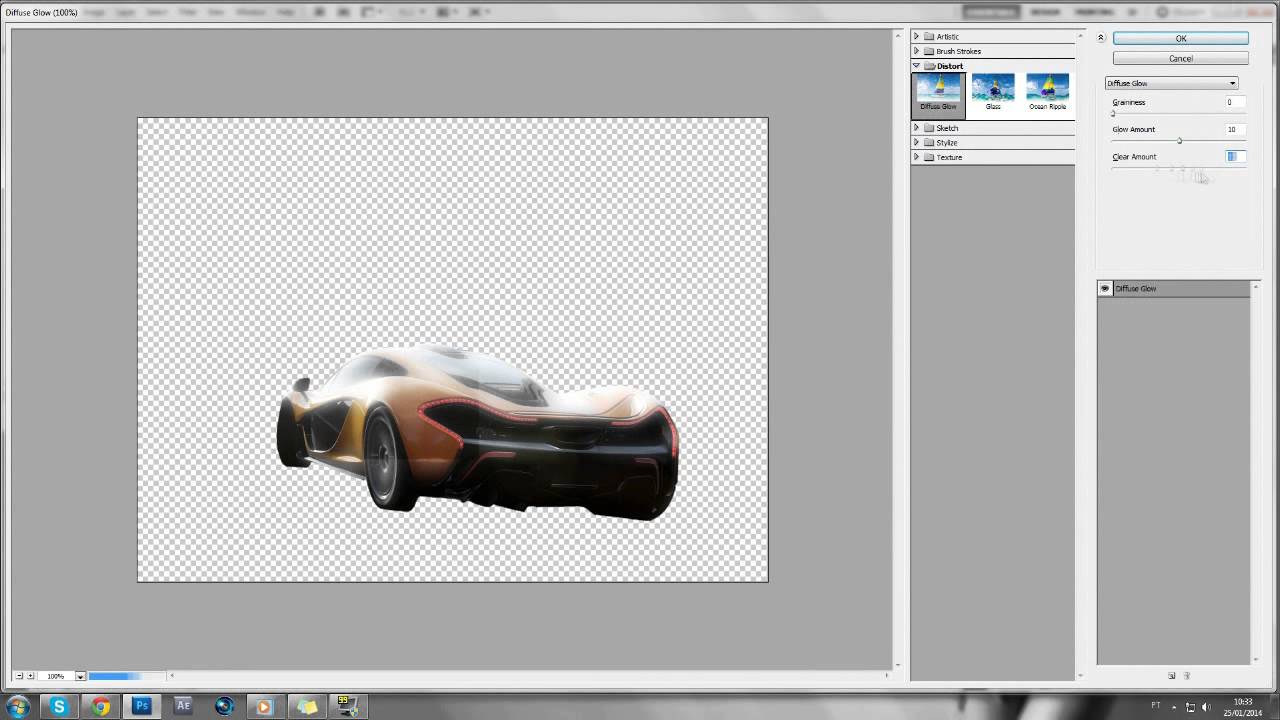Expand the Brush Strokes filter folder
This screenshot has height=720, width=1280.
point(916,51)
